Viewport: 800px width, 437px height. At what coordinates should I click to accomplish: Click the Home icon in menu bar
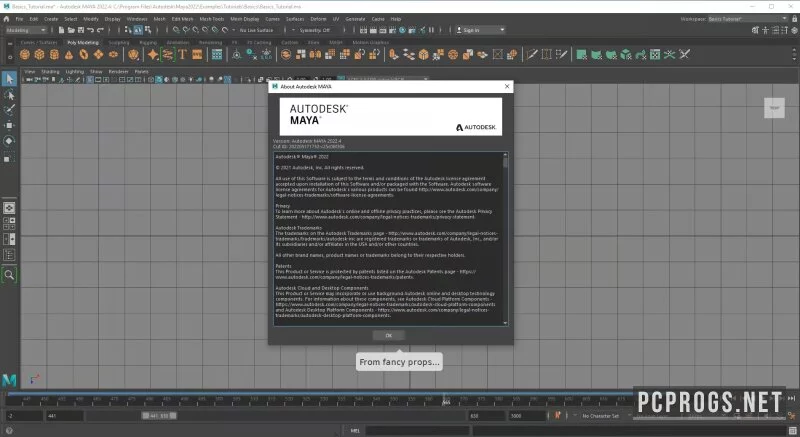coord(6,19)
